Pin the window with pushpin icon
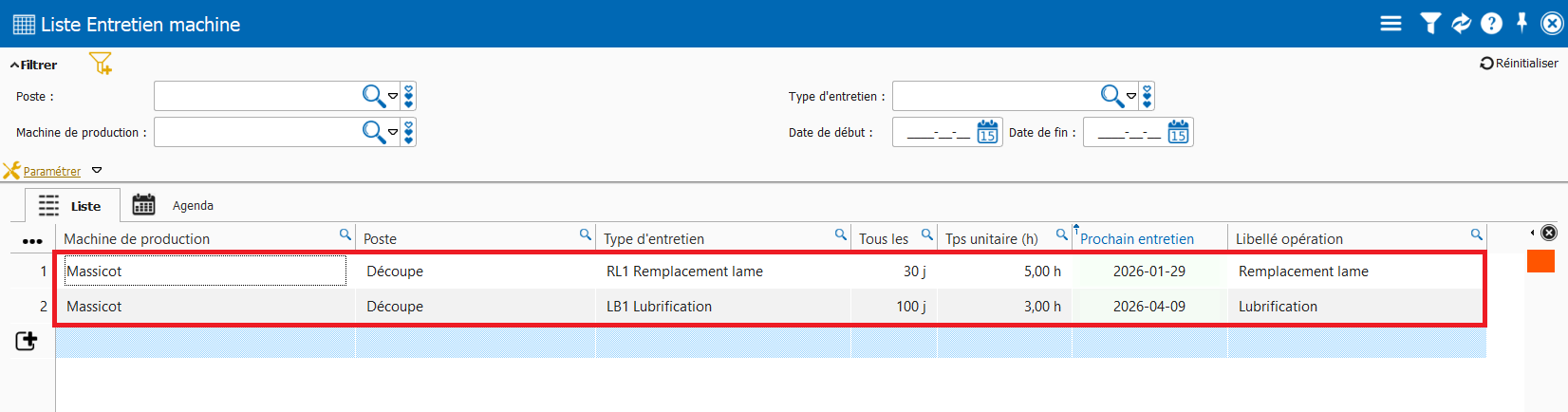The image size is (1568, 412). 1522,23
